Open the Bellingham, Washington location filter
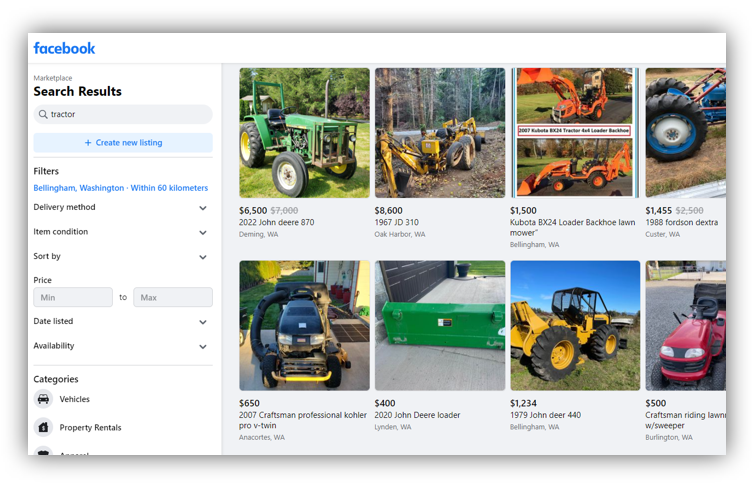752x485 pixels. click(120, 188)
